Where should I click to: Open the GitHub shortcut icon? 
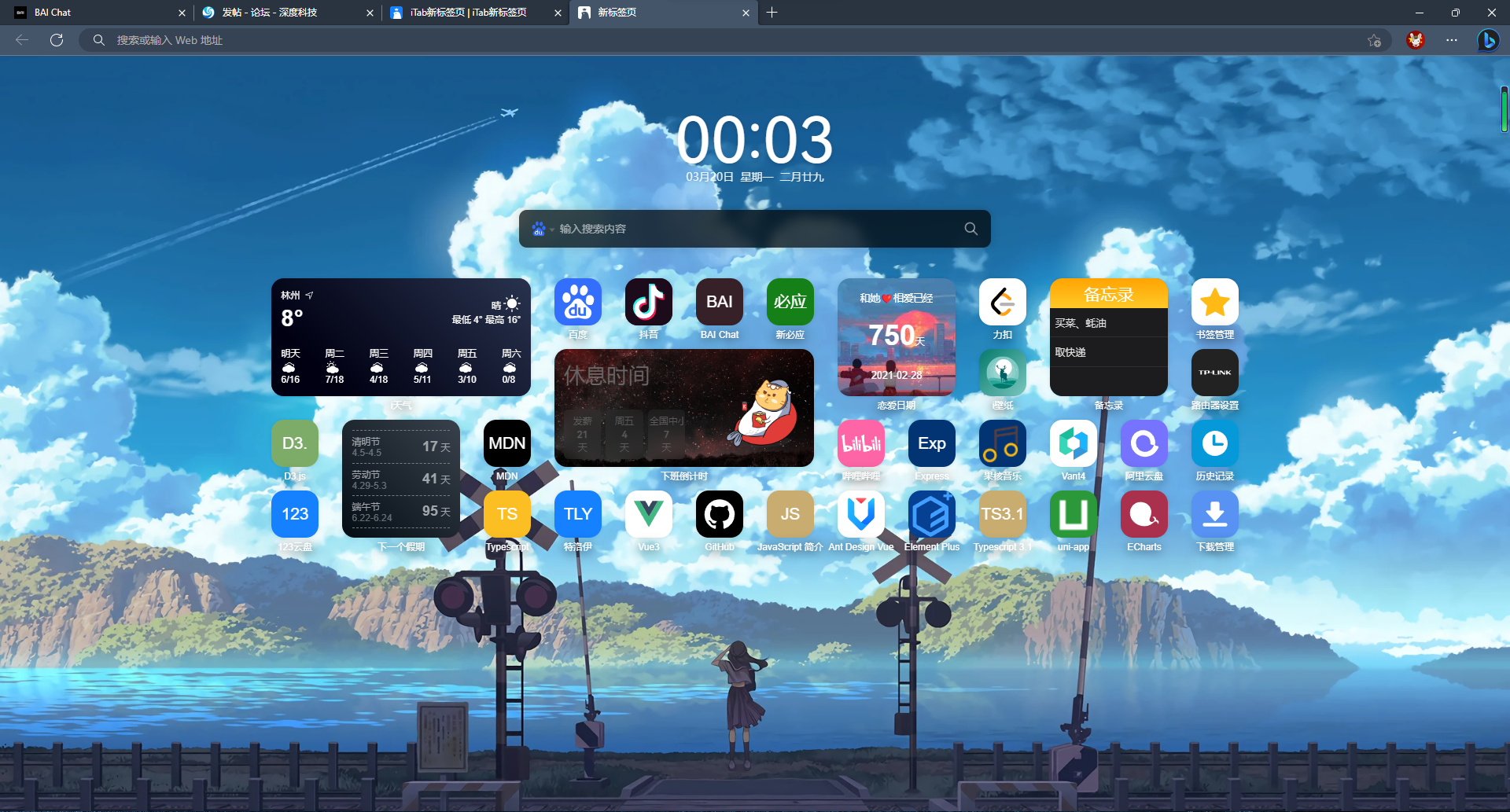click(x=719, y=514)
